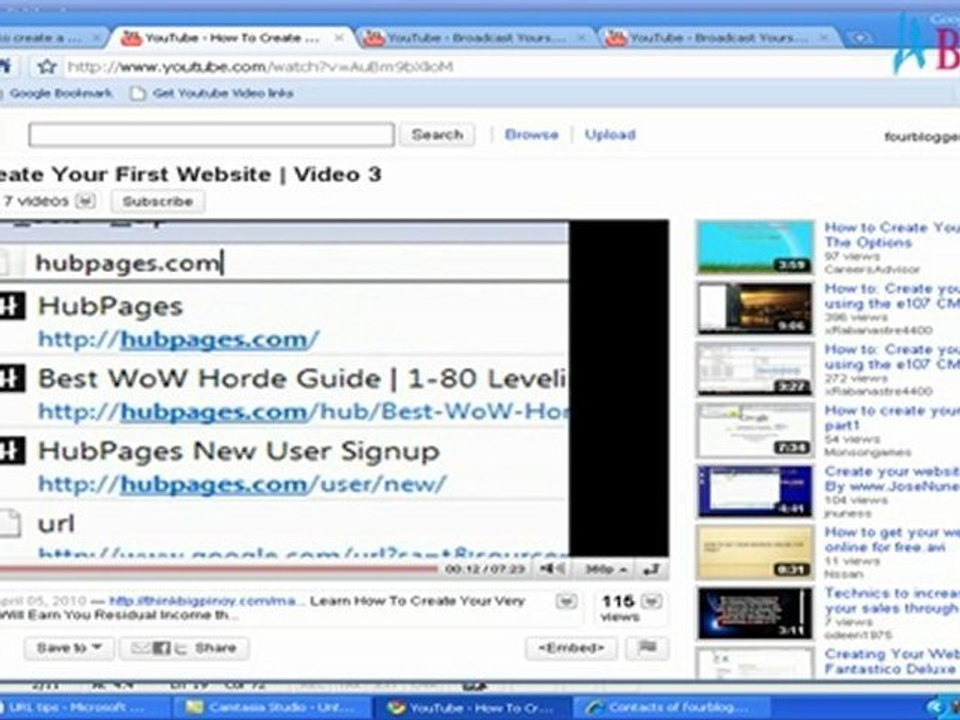Viewport: 960px width, 720px height.
Task: Click the expand-player icon beside 360p
Action: pyautogui.click(x=651, y=570)
